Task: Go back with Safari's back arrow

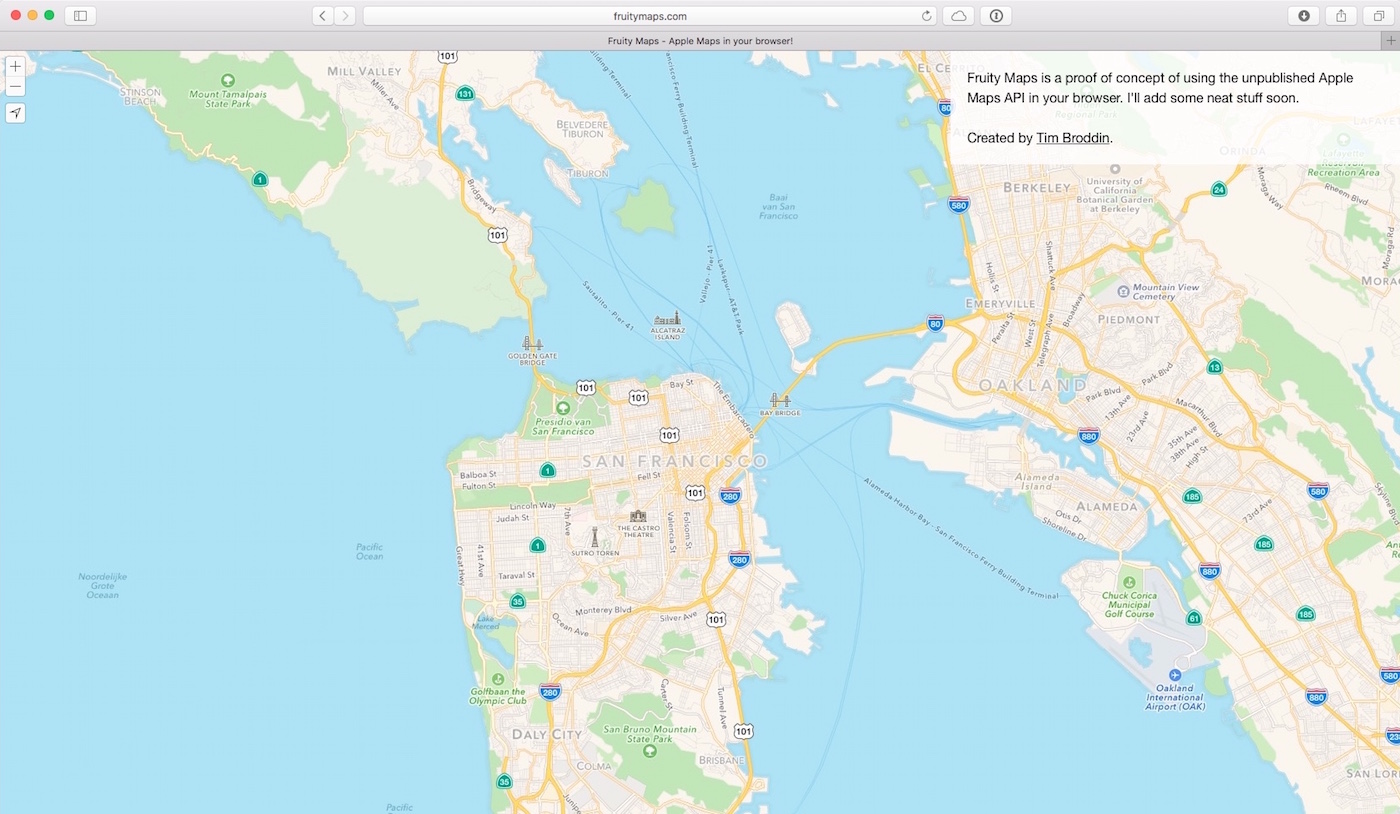Action: [x=323, y=15]
